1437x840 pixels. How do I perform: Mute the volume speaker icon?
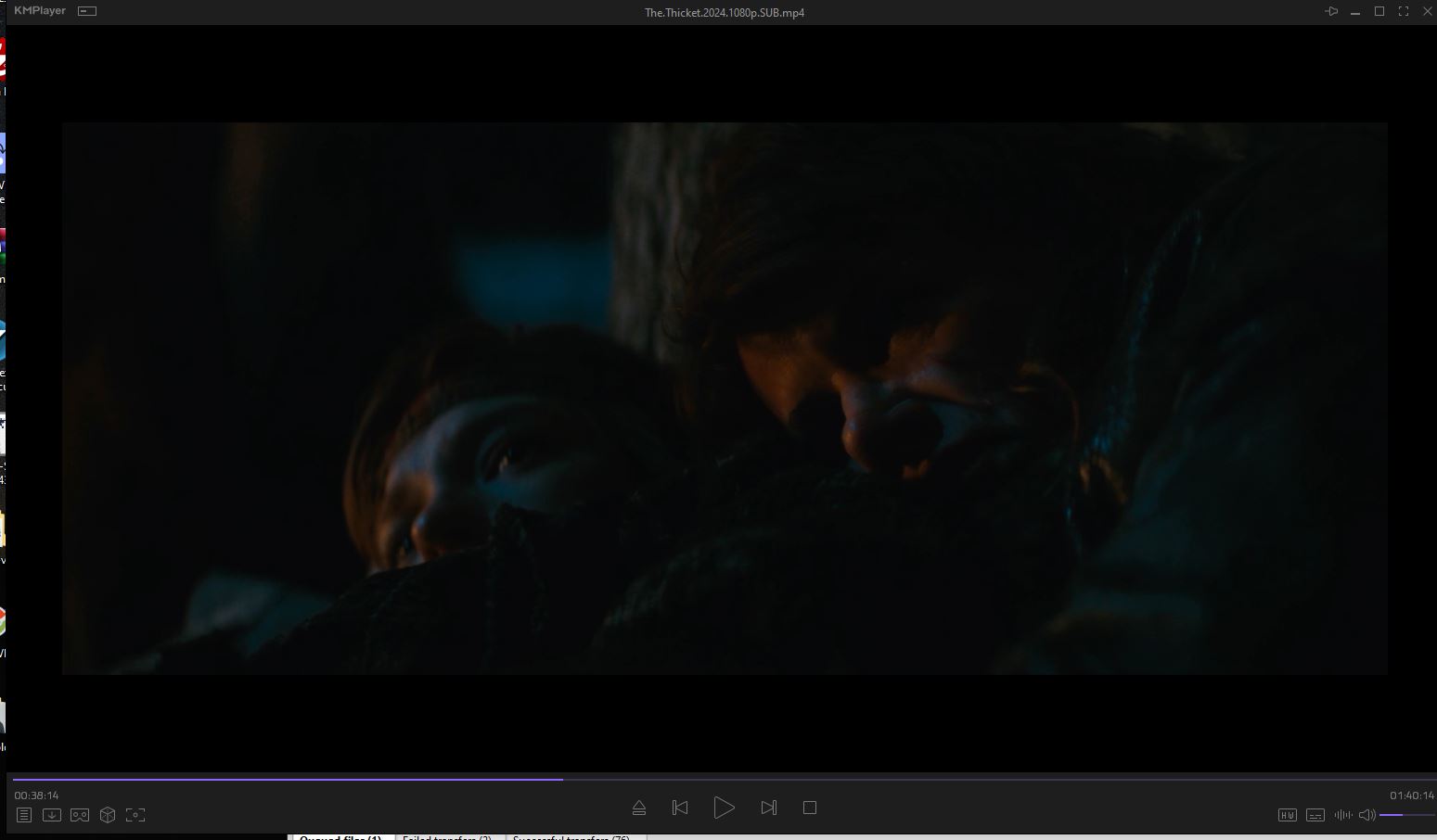pyautogui.click(x=1366, y=815)
